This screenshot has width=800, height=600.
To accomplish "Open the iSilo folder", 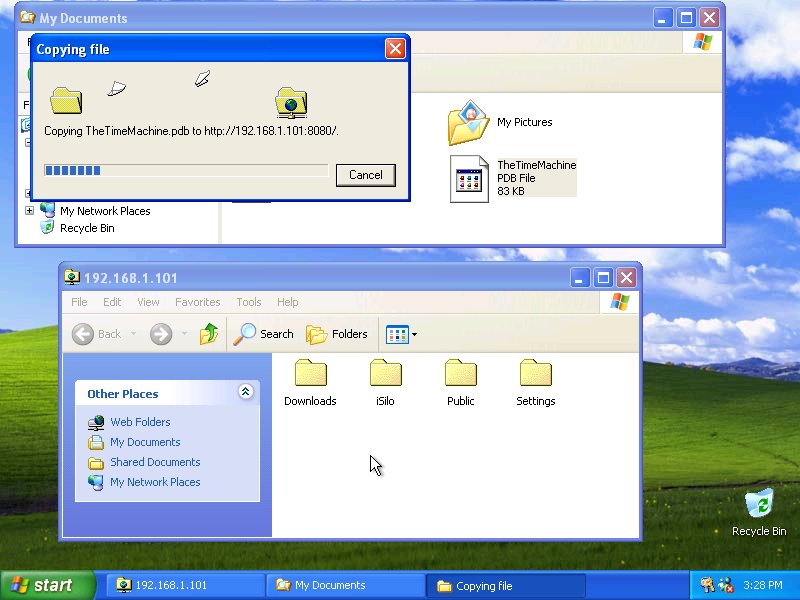I will click(x=385, y=374).
